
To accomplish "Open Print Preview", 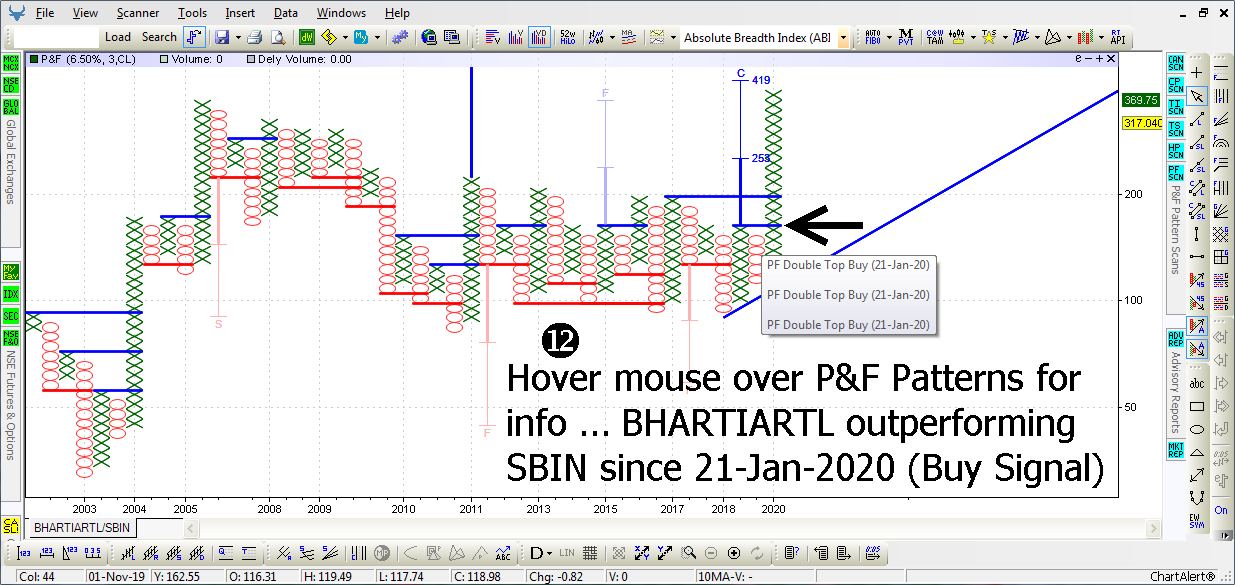I will (x=277, y=37).
